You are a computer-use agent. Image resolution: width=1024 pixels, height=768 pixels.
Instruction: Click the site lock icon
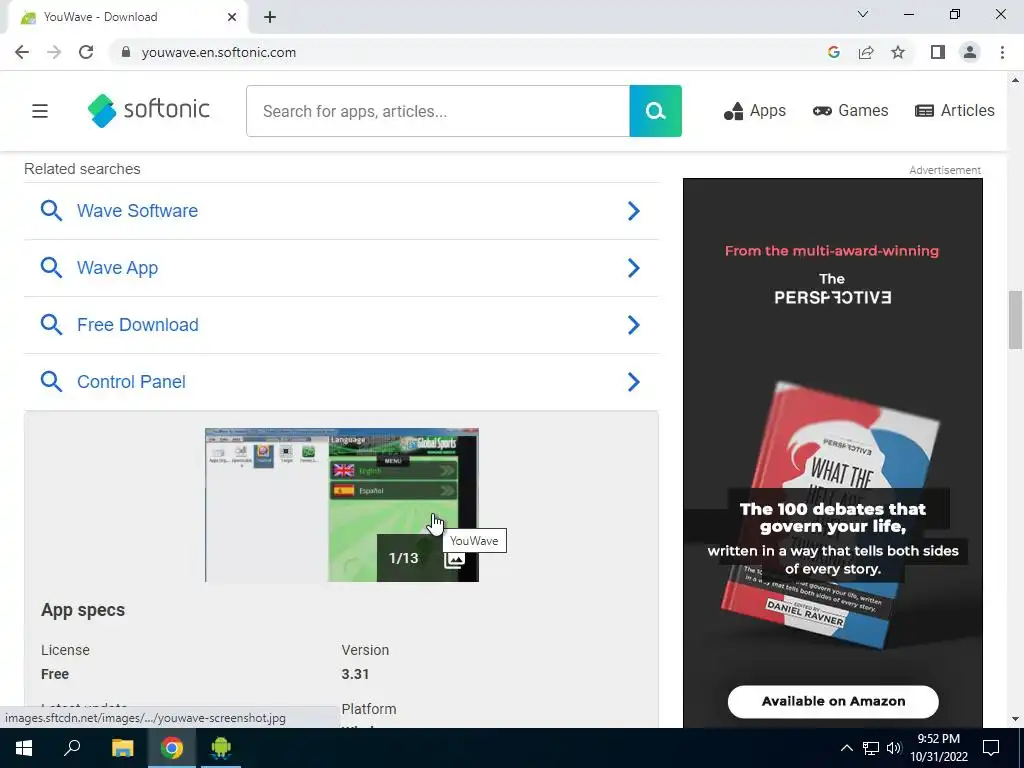125,52
